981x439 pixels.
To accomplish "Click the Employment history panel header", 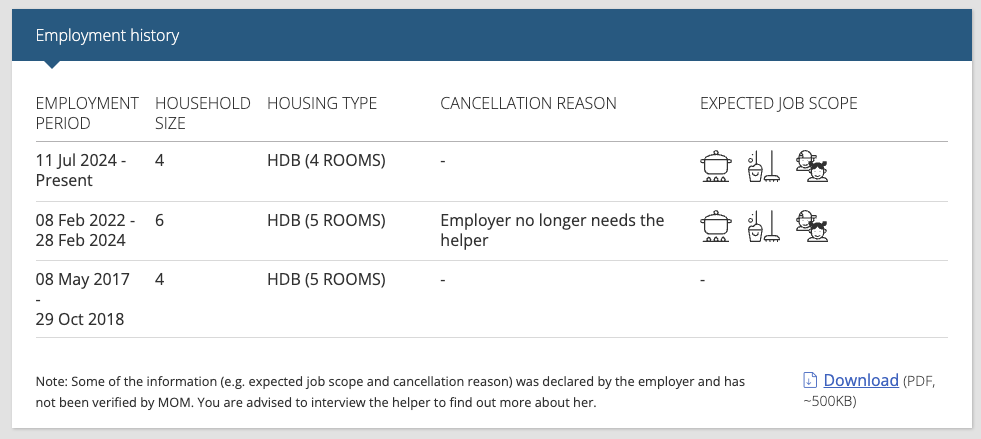I will click(x=492, y=35).
